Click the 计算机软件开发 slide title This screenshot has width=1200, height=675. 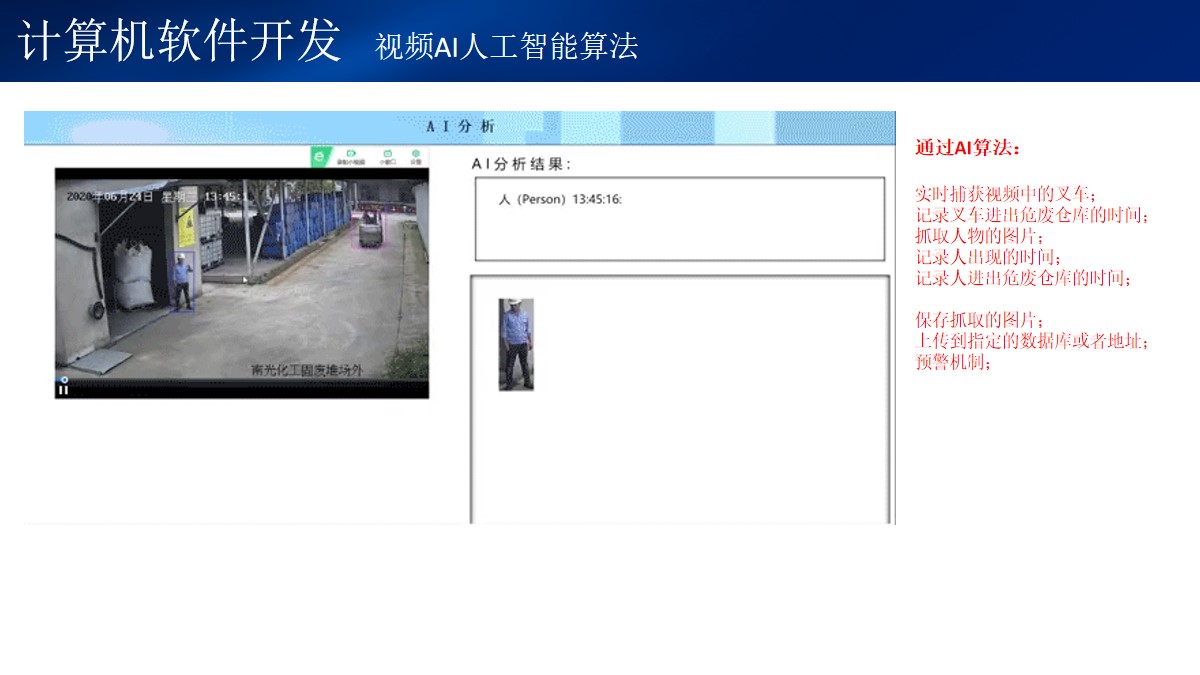pos(180,42)
